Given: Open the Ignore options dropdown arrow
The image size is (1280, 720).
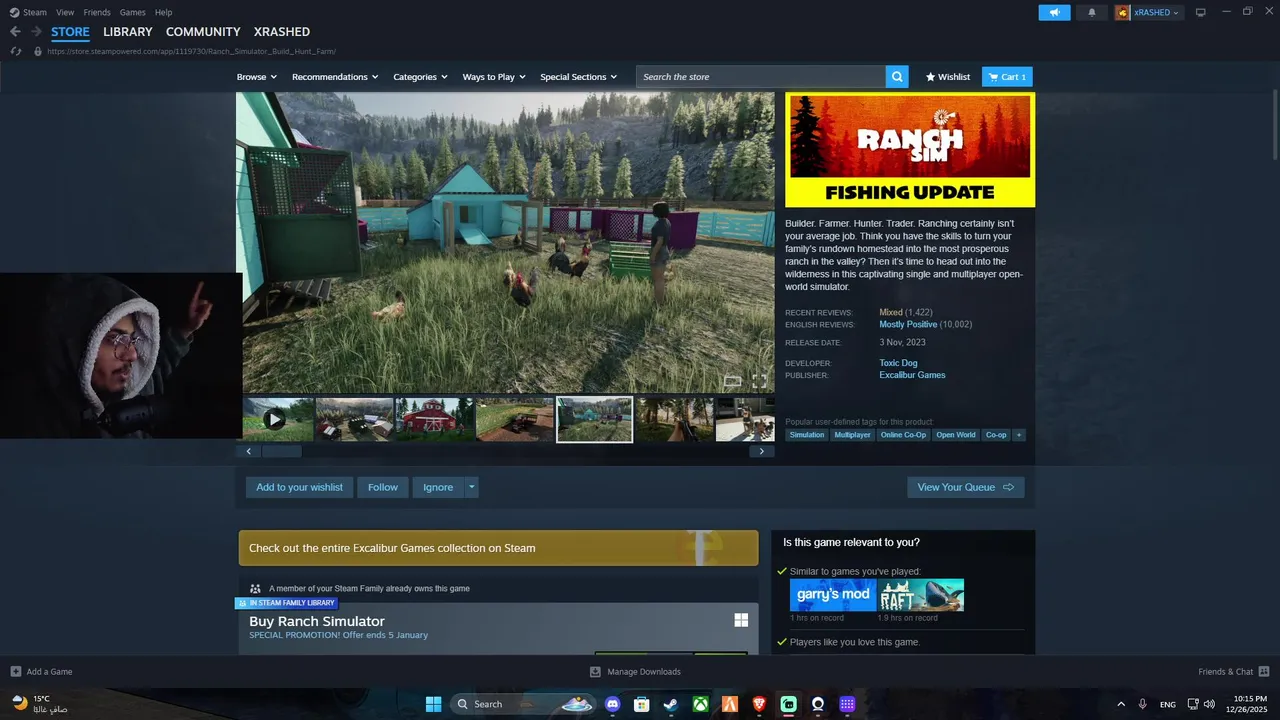Looking at the screenshot, I should 472,487.
